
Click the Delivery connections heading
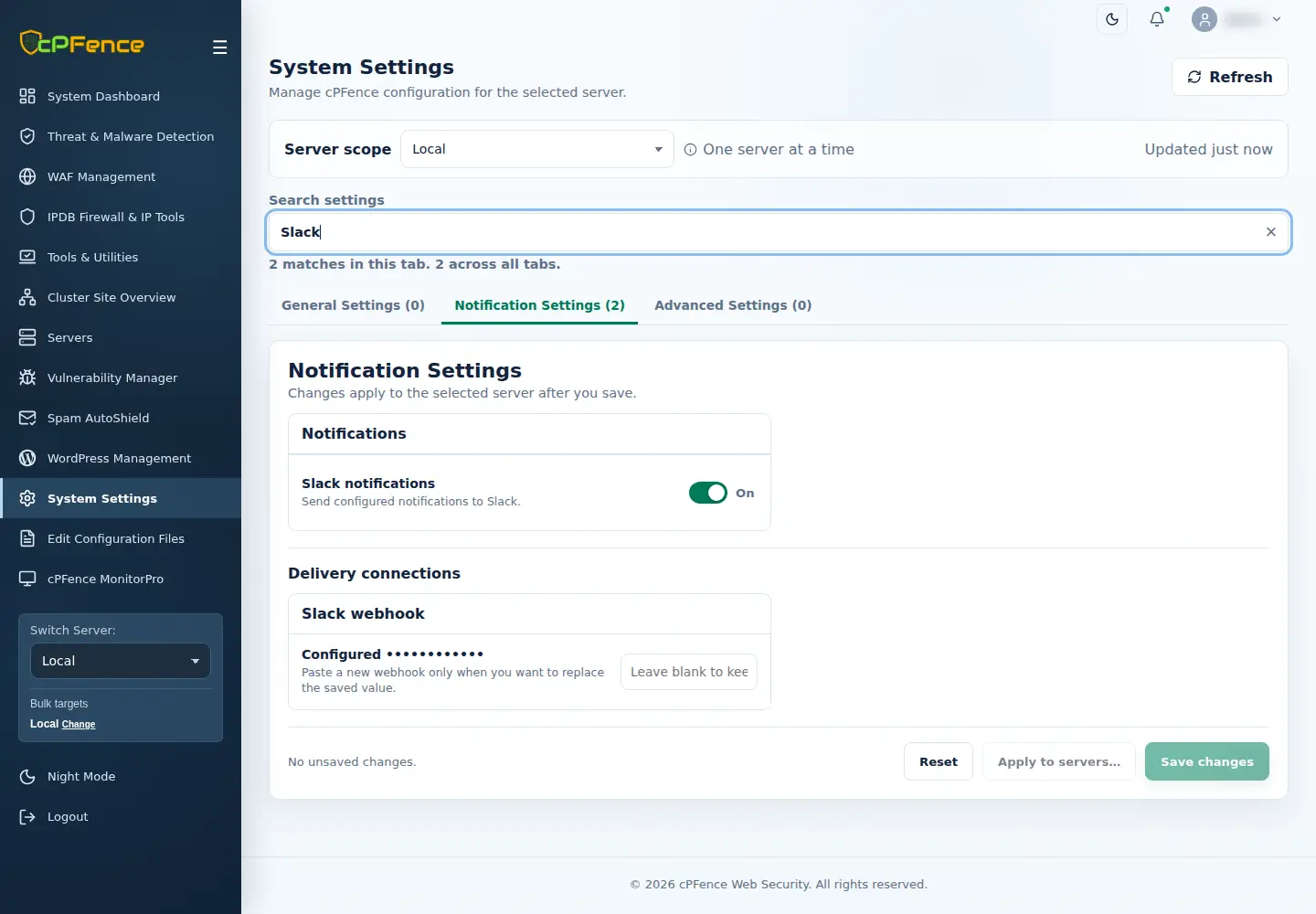pyautogui.click(x=374, y=573)
